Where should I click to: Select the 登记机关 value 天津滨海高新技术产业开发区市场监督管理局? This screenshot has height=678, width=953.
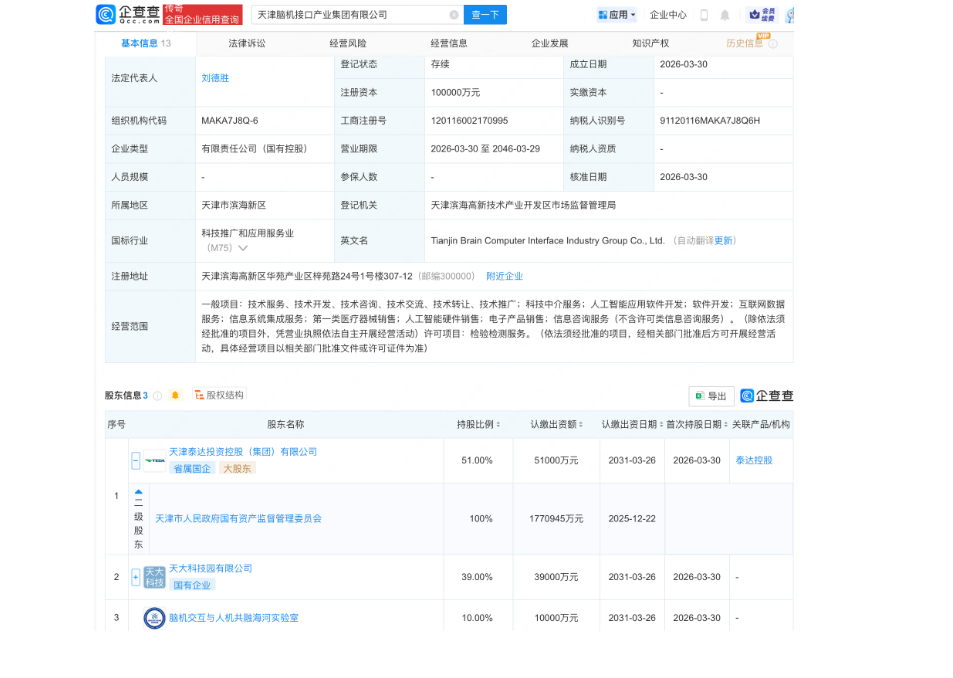click(523, 205)
